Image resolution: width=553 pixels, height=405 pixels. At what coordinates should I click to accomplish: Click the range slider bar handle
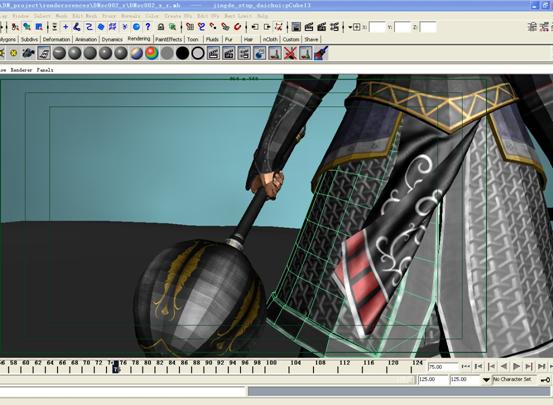[x=208, y=380]
